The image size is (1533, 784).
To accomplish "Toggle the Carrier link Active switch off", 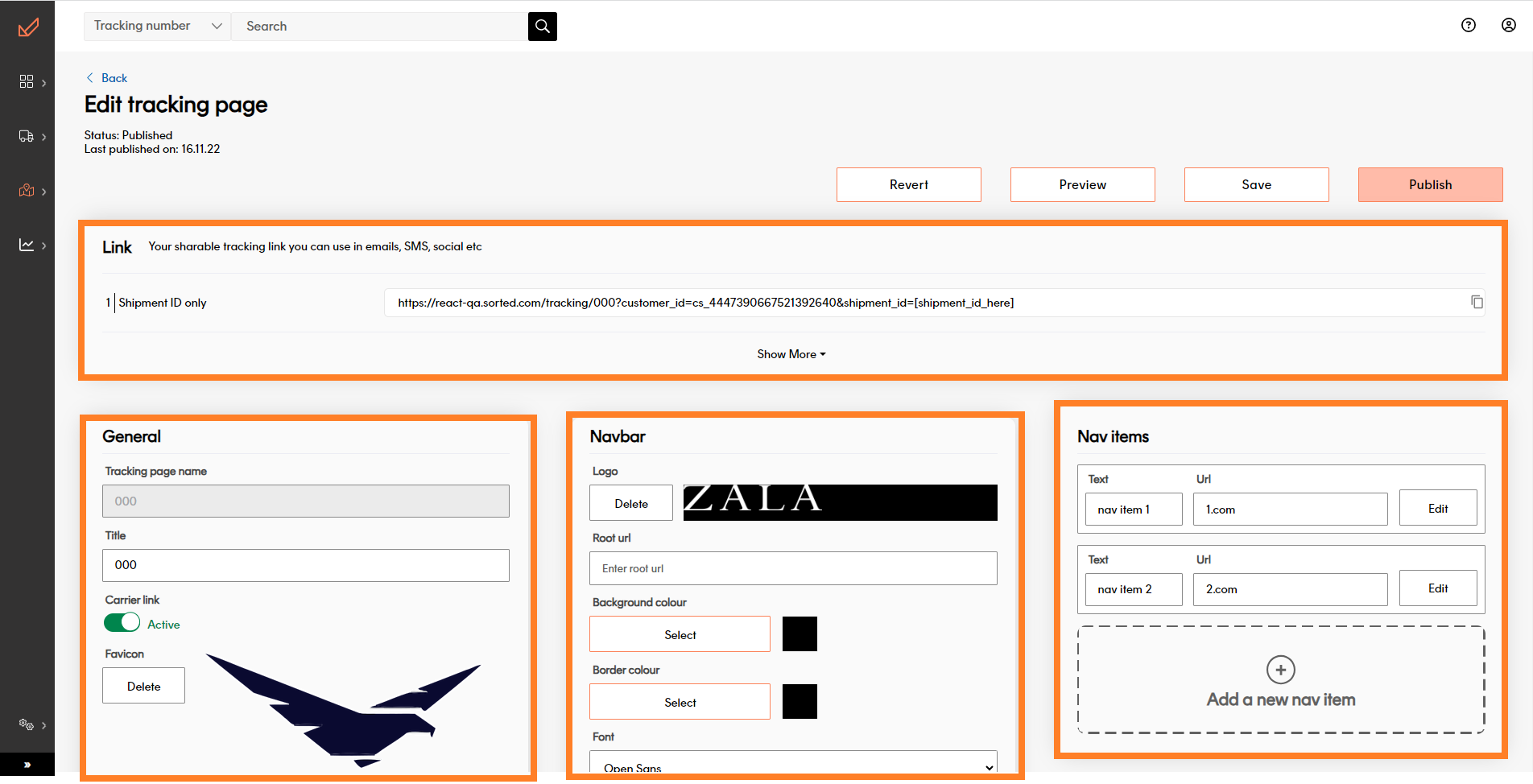I will point(122,622).
